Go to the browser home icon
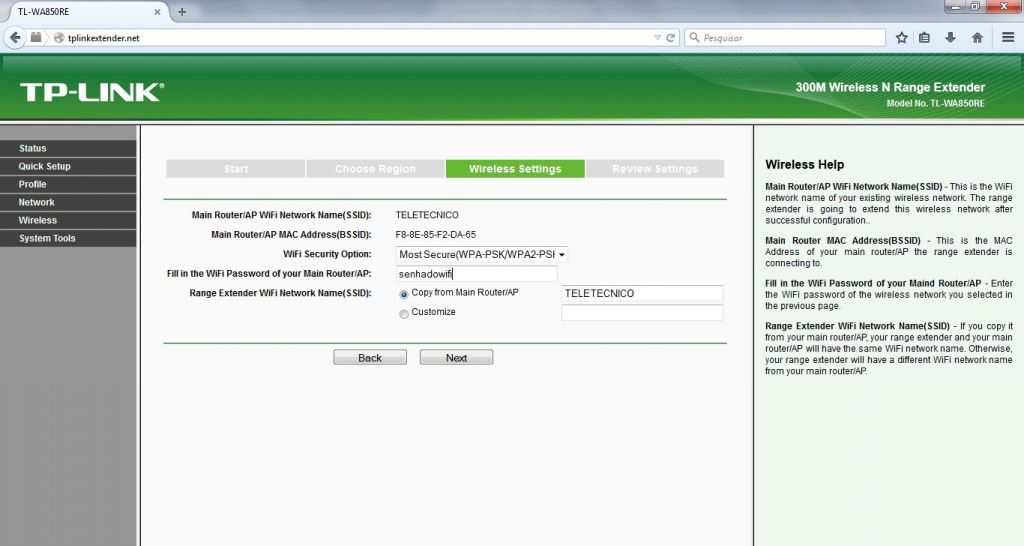This screenshot has width=1024, height=546. [977, 38]
